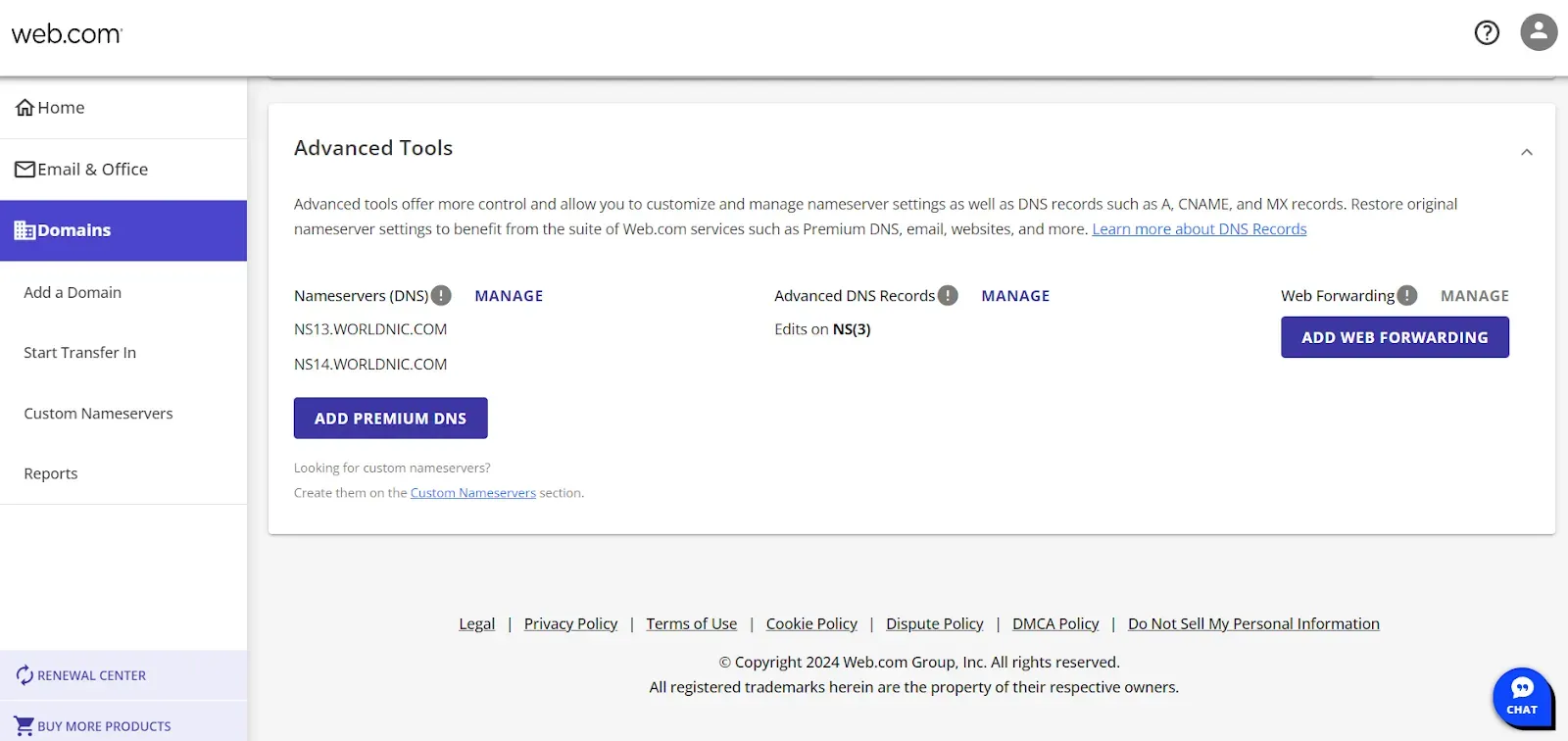The height and width of the screenshot is (741, 1568).
Task: Open Do Not Sell My Personal Information link
Action: (1253, 624)
